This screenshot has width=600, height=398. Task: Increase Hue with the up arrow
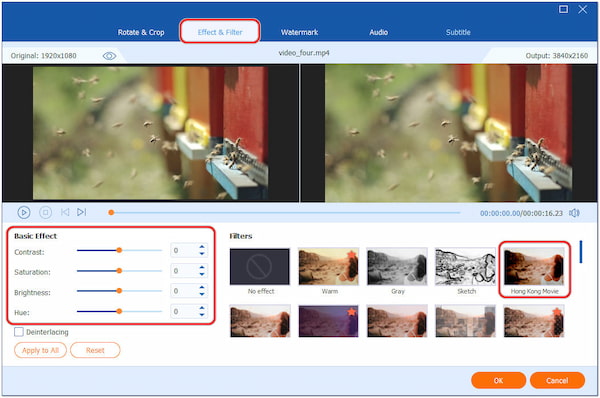[202, 308]
